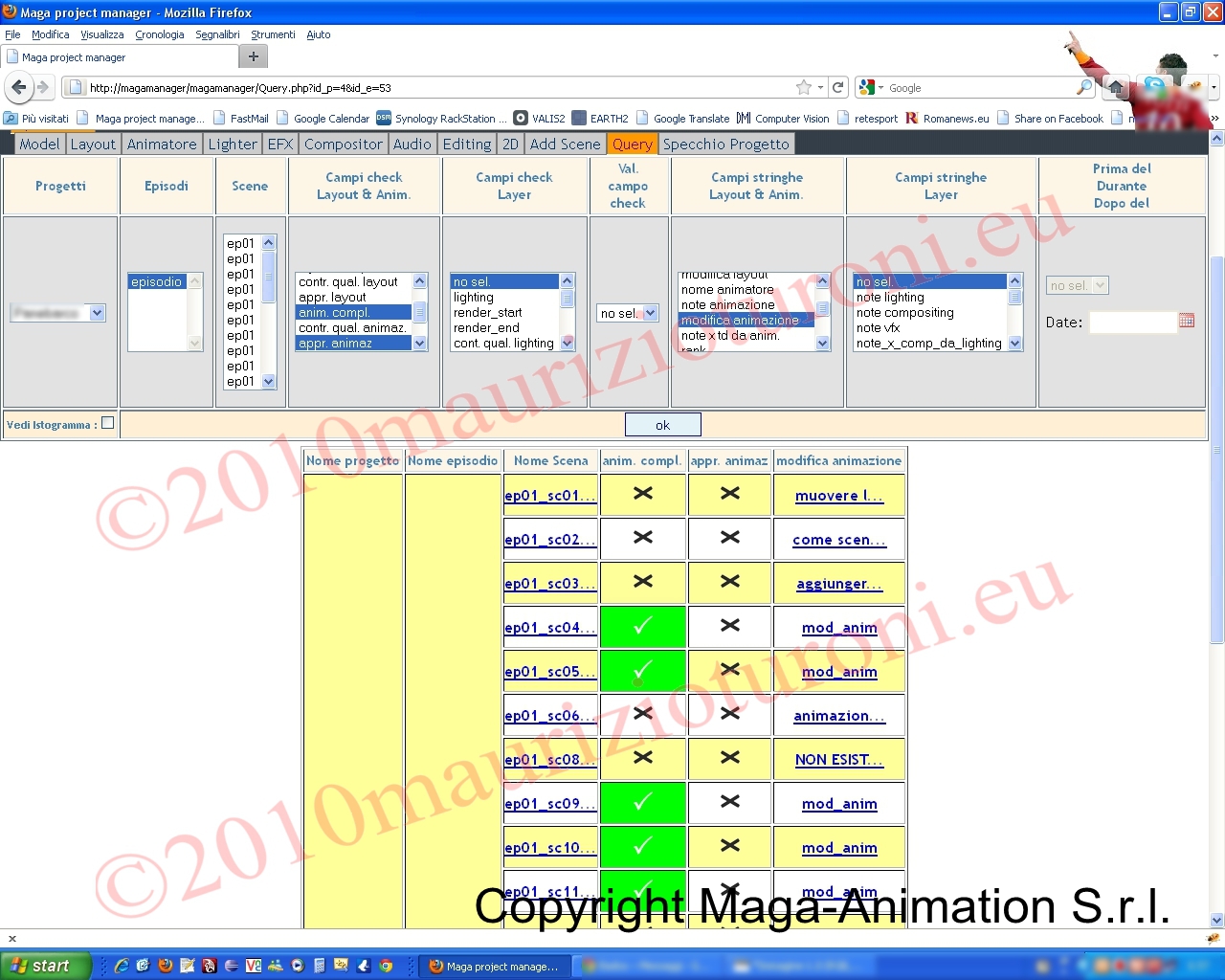
Task: Open the calendar date picker icon
Action: click(1187, 321)
